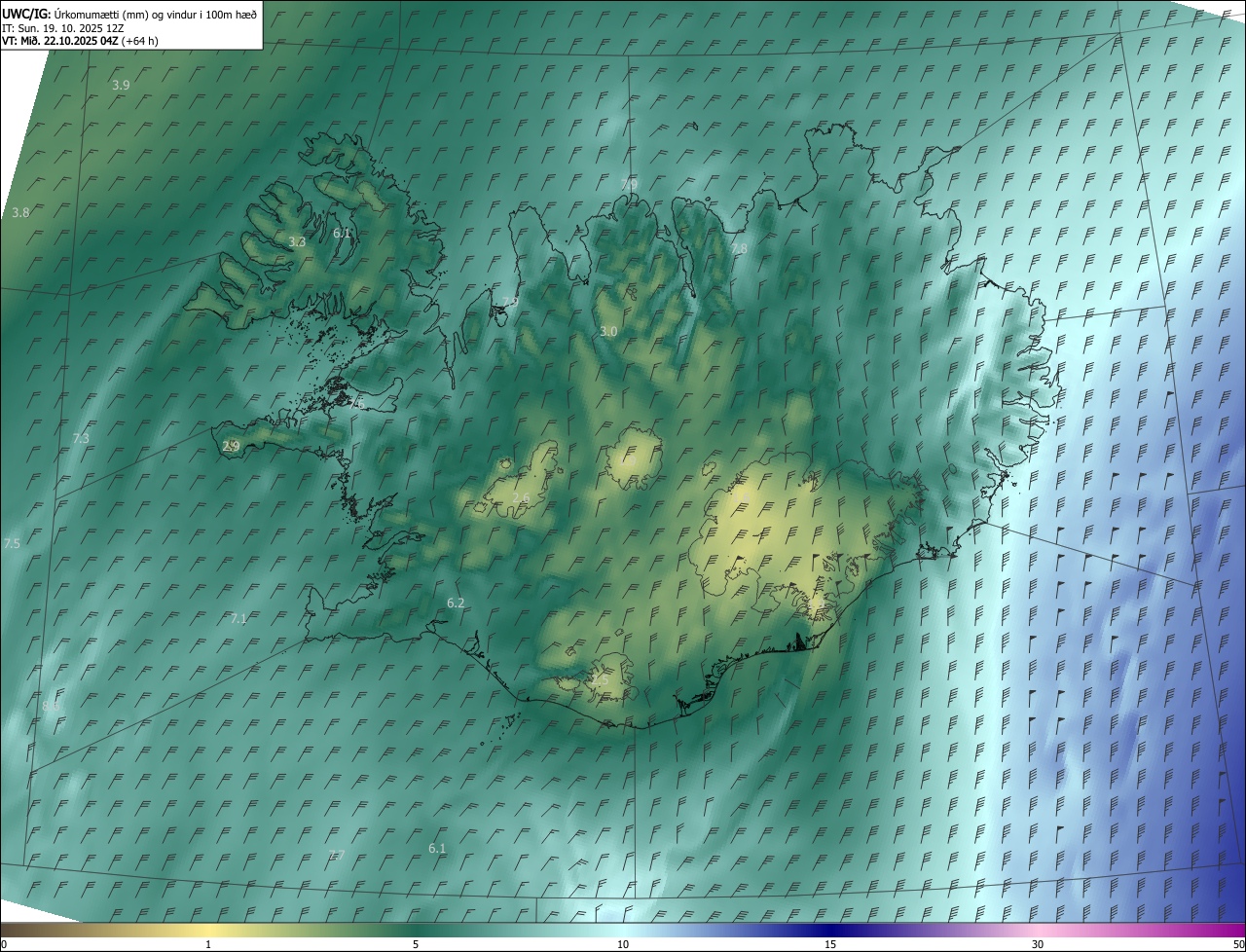Viewport: 1246px width, 952px height.
Task: Click the 7.5 value label on the map
Action: (x=12, y=544)
